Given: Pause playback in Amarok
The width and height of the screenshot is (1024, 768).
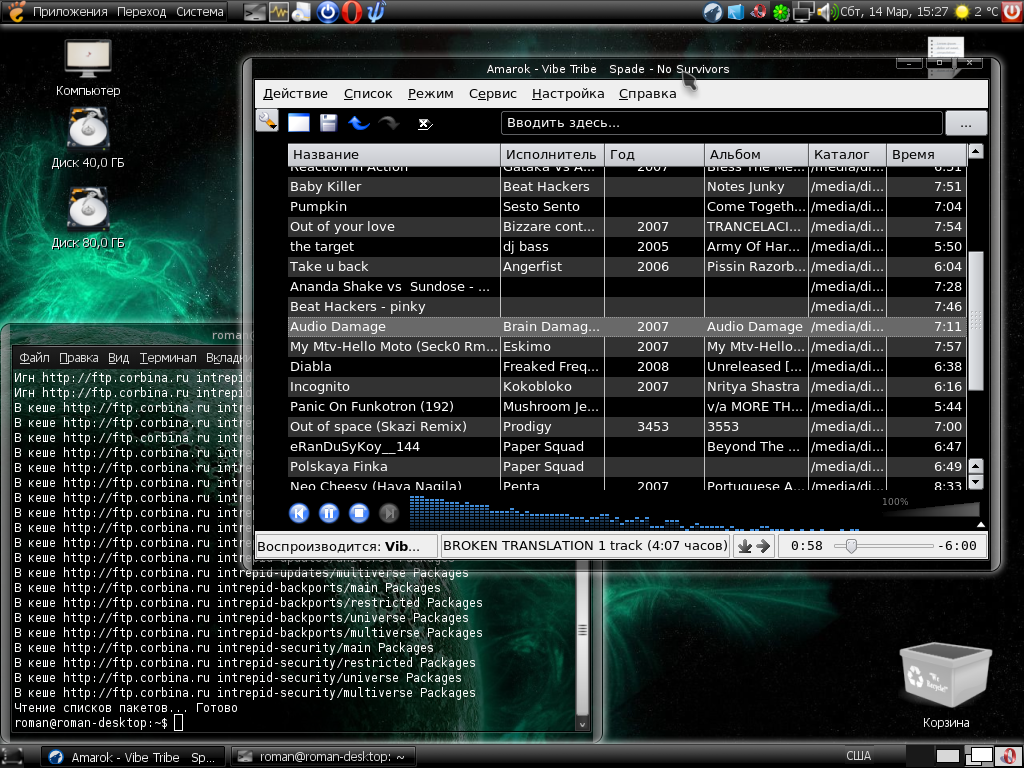Looking at the screenshot, I should [329, 513].
